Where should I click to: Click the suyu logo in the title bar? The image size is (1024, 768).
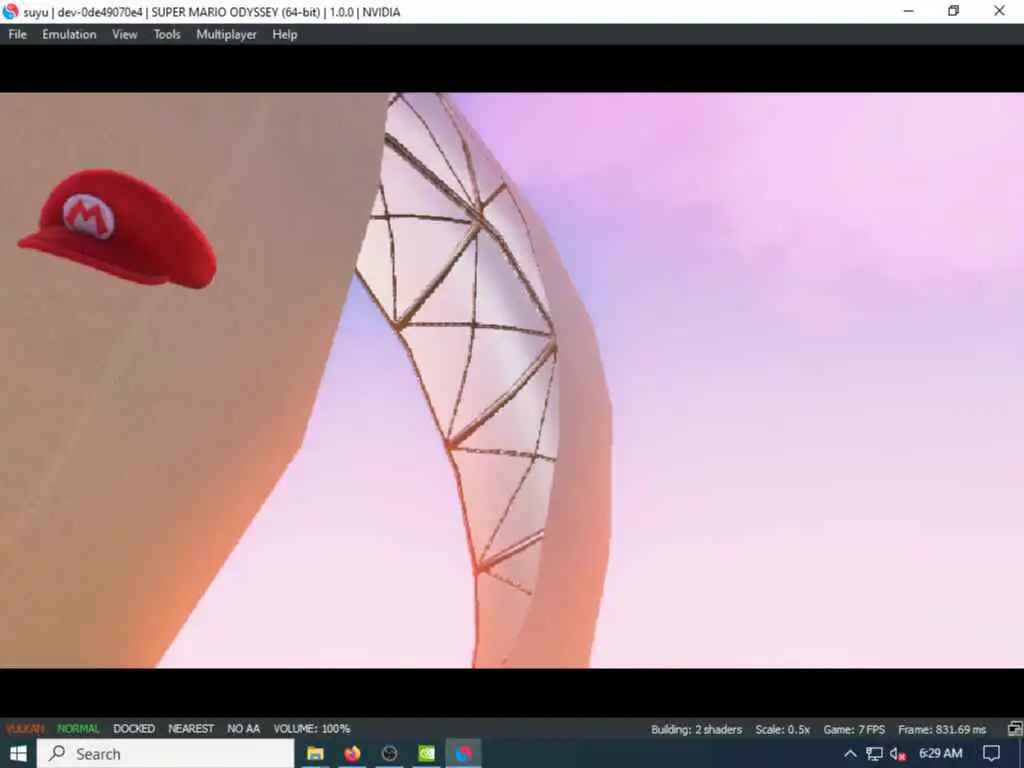tap(10, 11)
